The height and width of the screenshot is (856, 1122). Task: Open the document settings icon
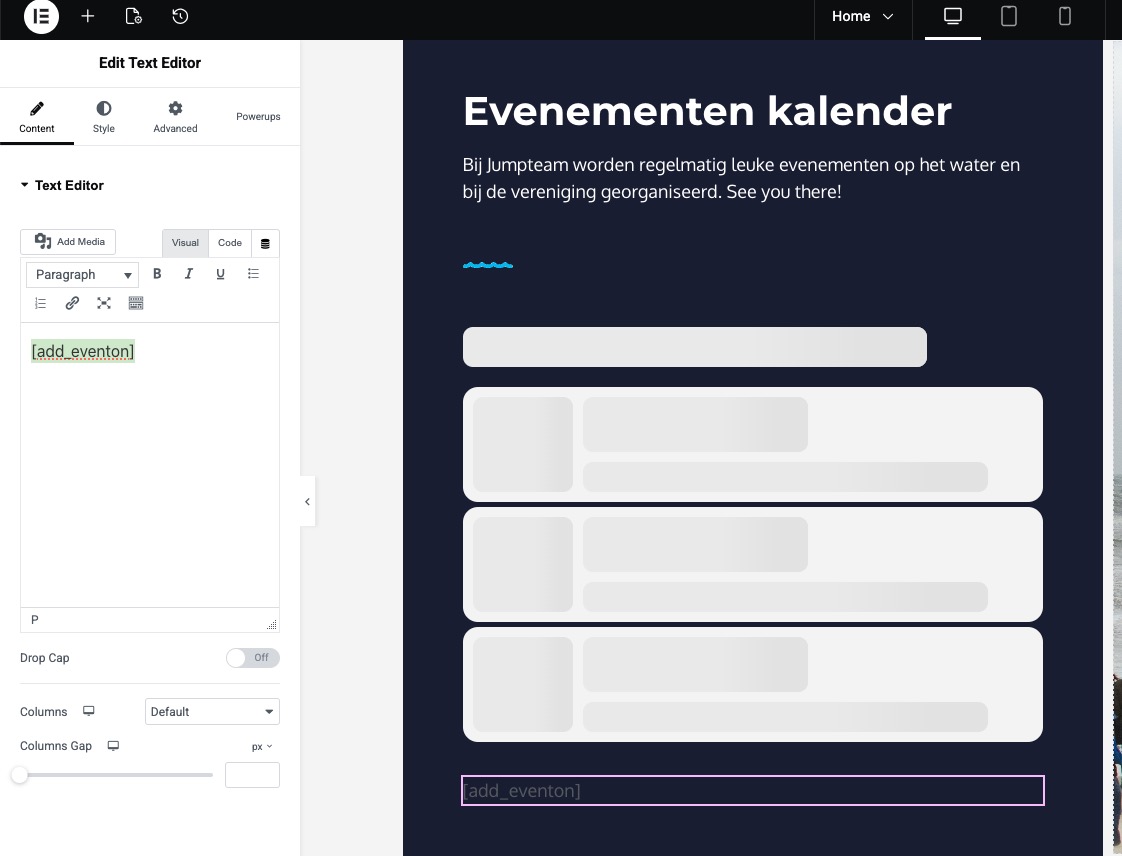click(x=134, y=17)
